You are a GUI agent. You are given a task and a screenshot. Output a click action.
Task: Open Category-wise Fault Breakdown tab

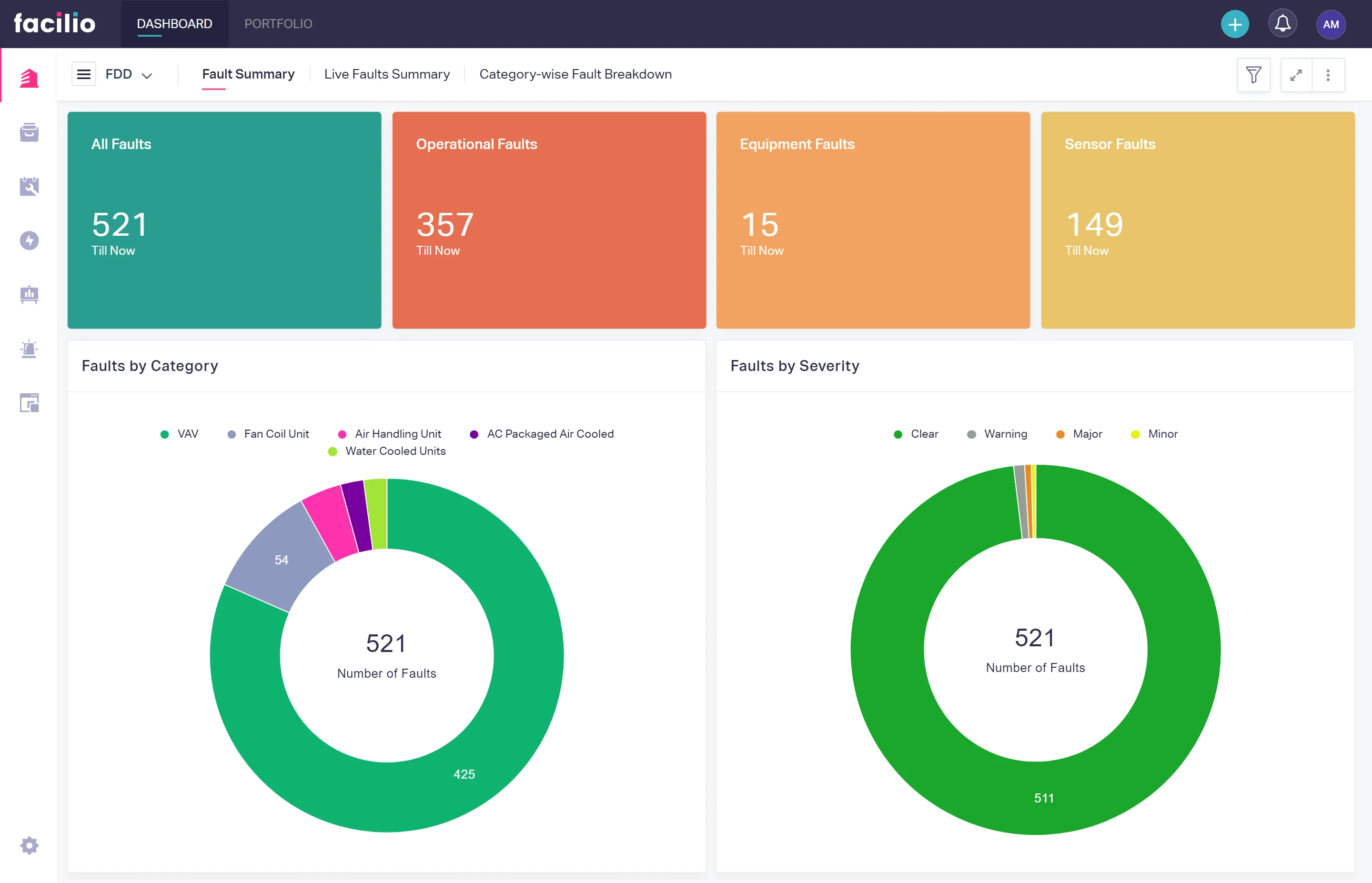tap(575, 74)
